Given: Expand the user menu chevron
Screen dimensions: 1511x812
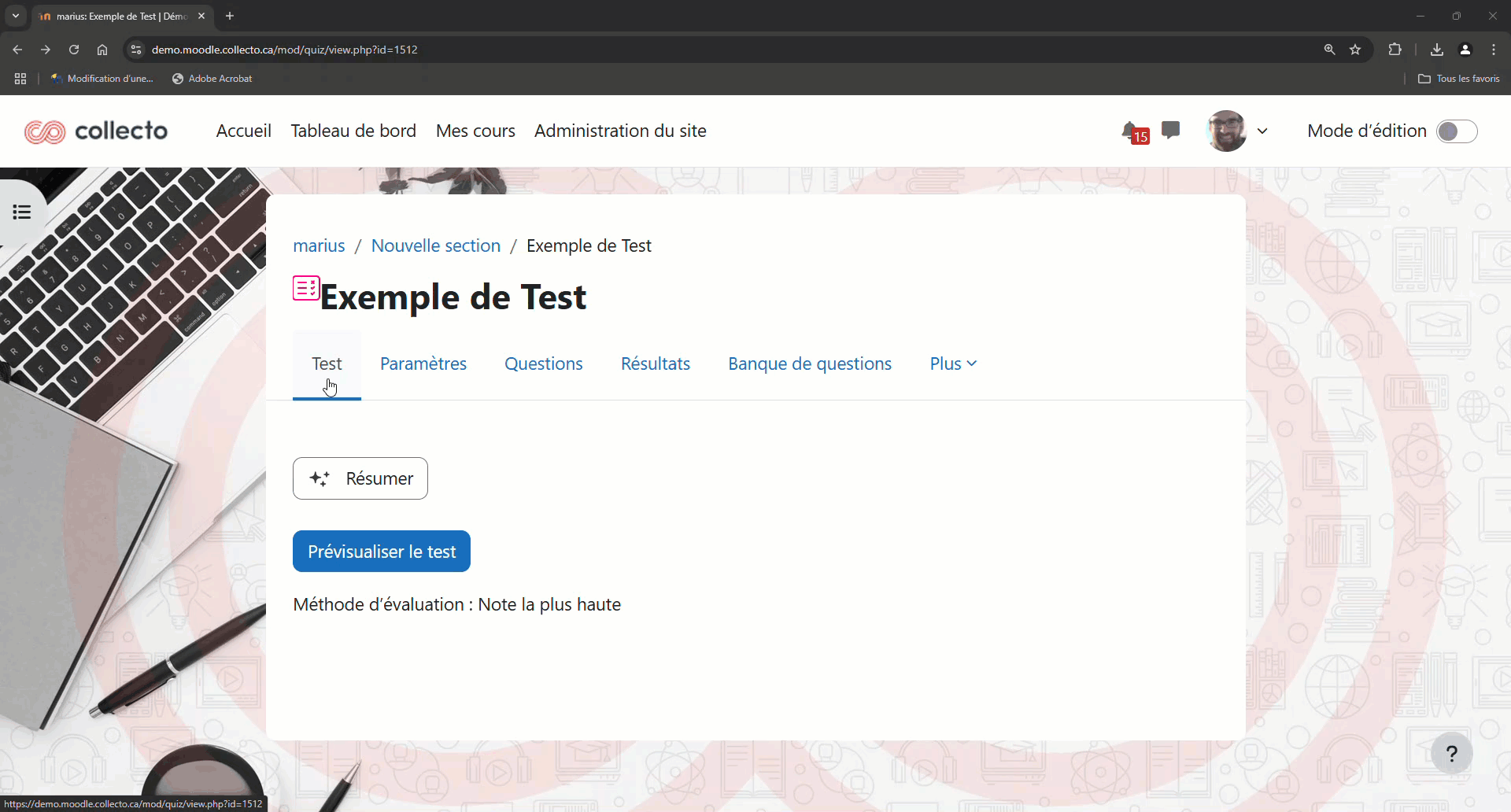Looking at the screenshot, I should click(x=1262, y=131).
